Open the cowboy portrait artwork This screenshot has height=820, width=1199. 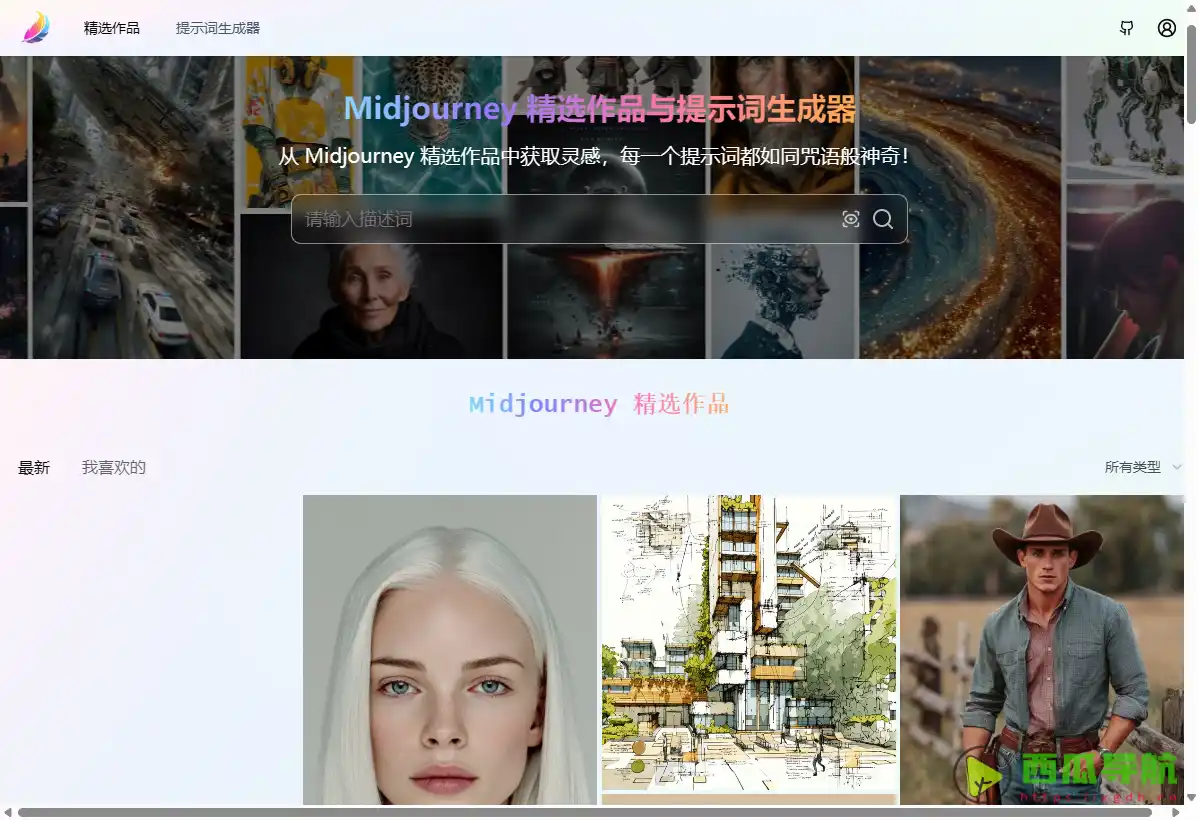coord(1043,650)
